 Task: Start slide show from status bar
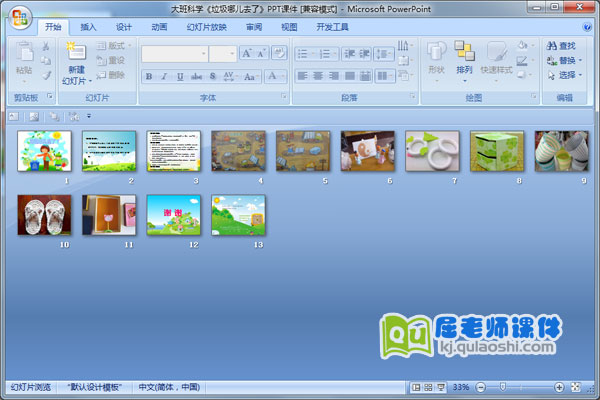coord(440,387)
